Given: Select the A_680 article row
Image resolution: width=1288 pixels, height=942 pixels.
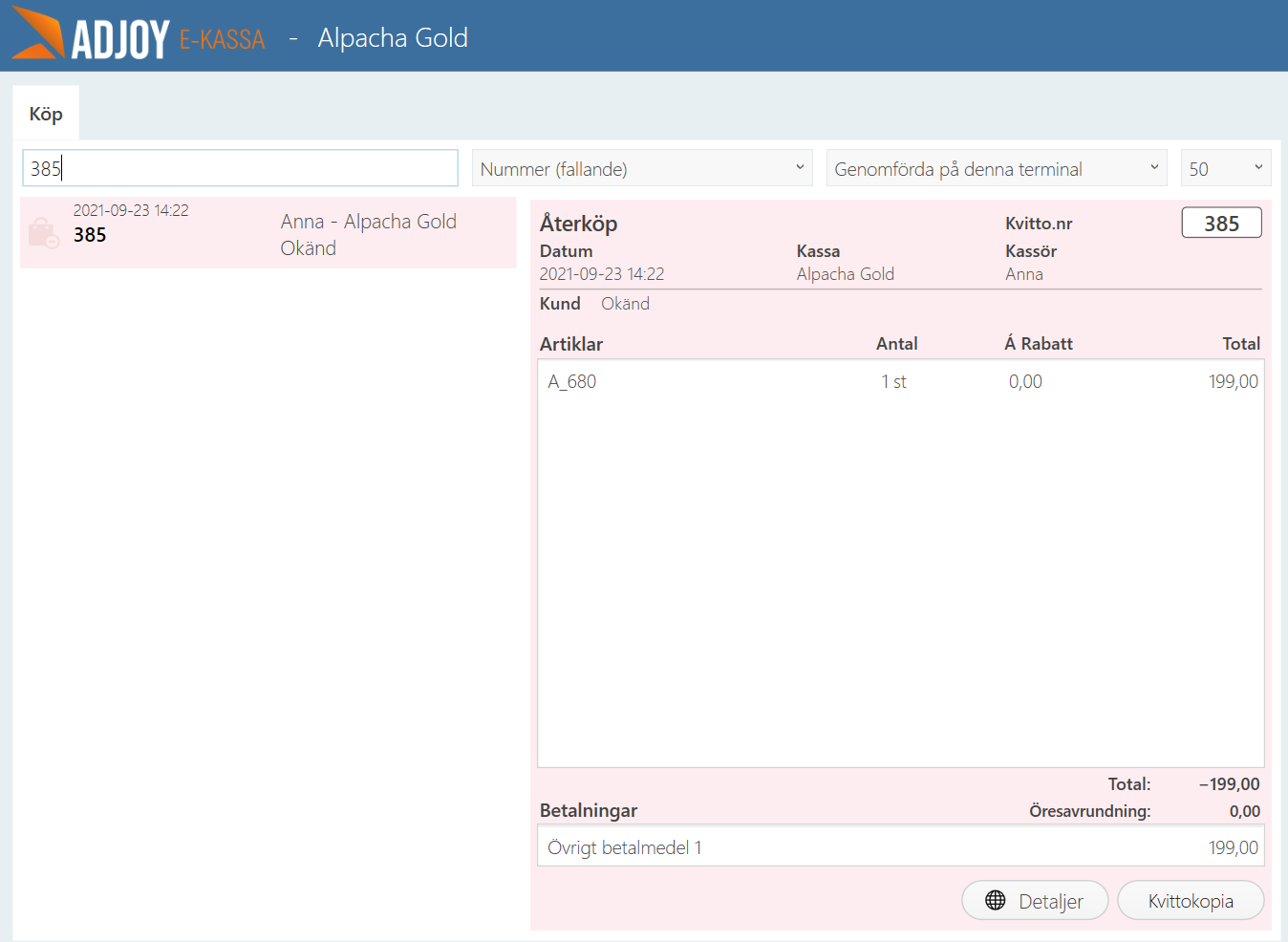Looking at the screenshot, I should [x=901, y=381].
